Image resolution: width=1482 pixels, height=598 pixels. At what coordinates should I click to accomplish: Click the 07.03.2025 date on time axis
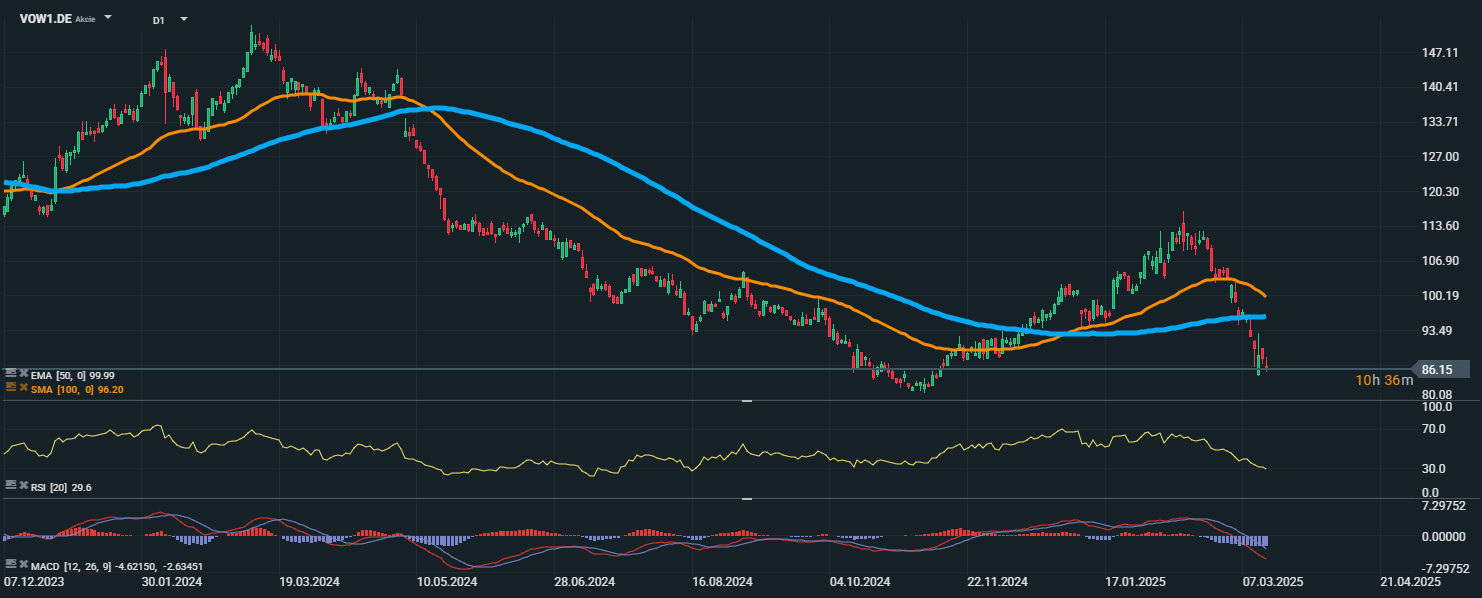1272,581
